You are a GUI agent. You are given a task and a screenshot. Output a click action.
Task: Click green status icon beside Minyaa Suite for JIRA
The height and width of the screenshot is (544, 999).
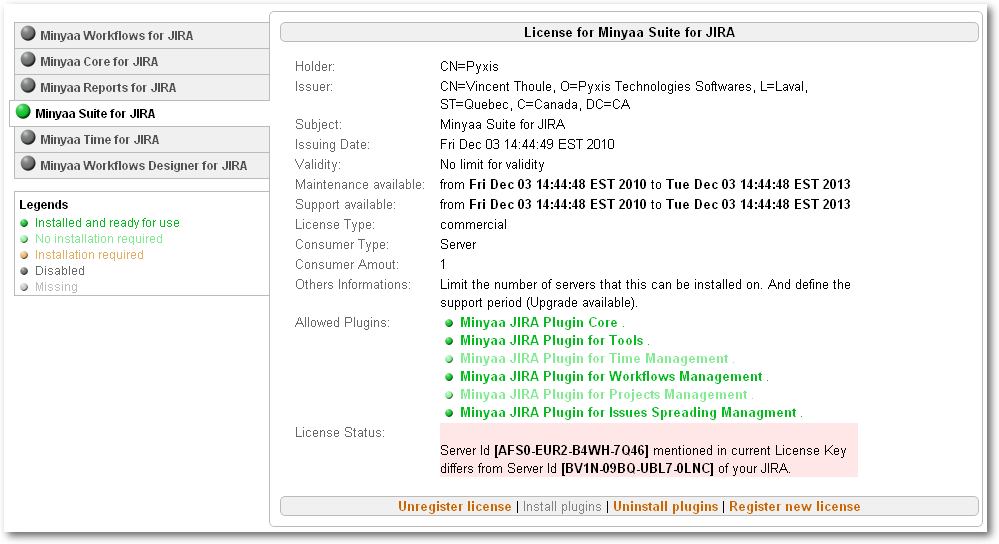pyautogui.click(x=23, y=111)
